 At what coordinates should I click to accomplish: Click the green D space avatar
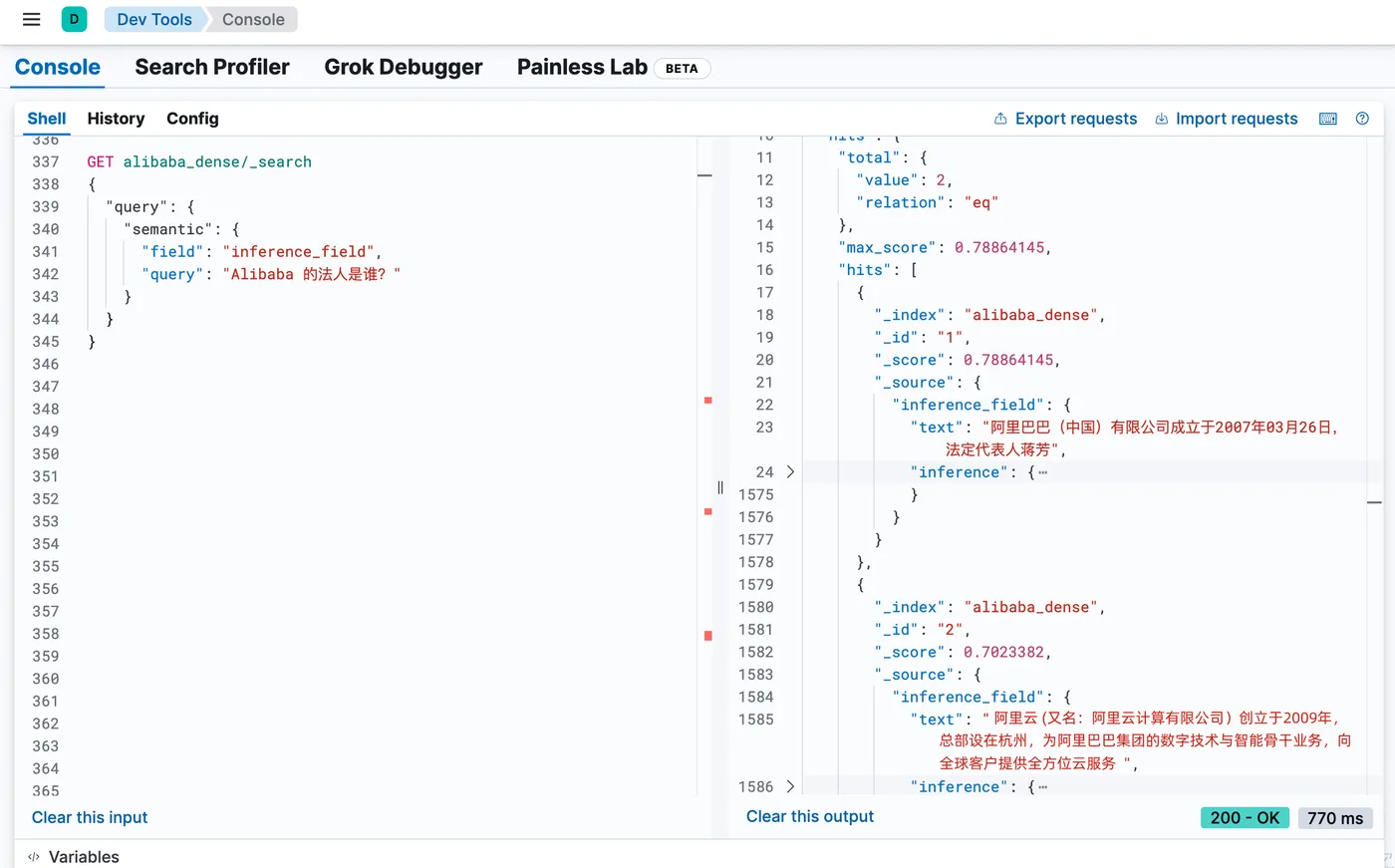click(x=74, y=19)
